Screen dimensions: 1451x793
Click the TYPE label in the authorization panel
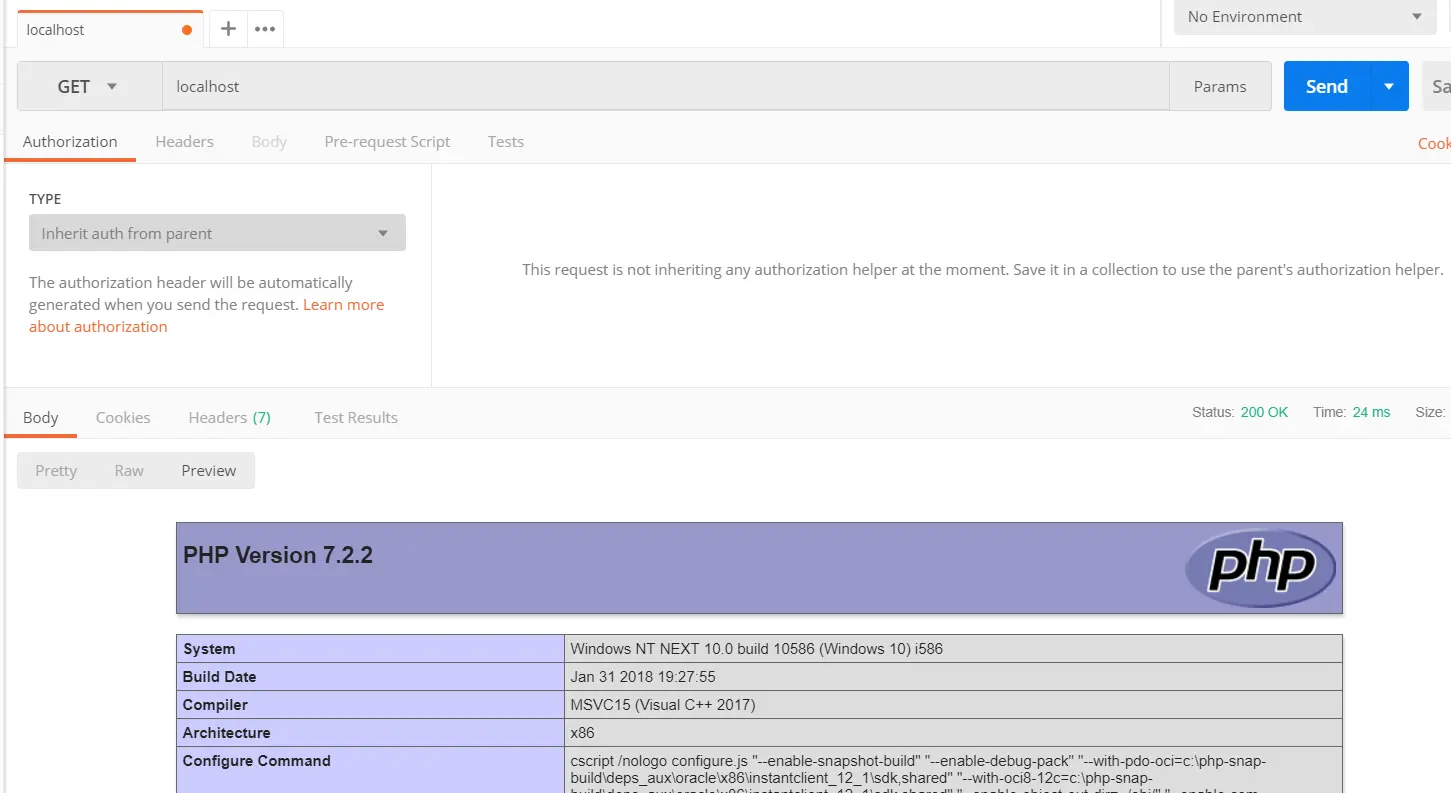pos(45,199)
